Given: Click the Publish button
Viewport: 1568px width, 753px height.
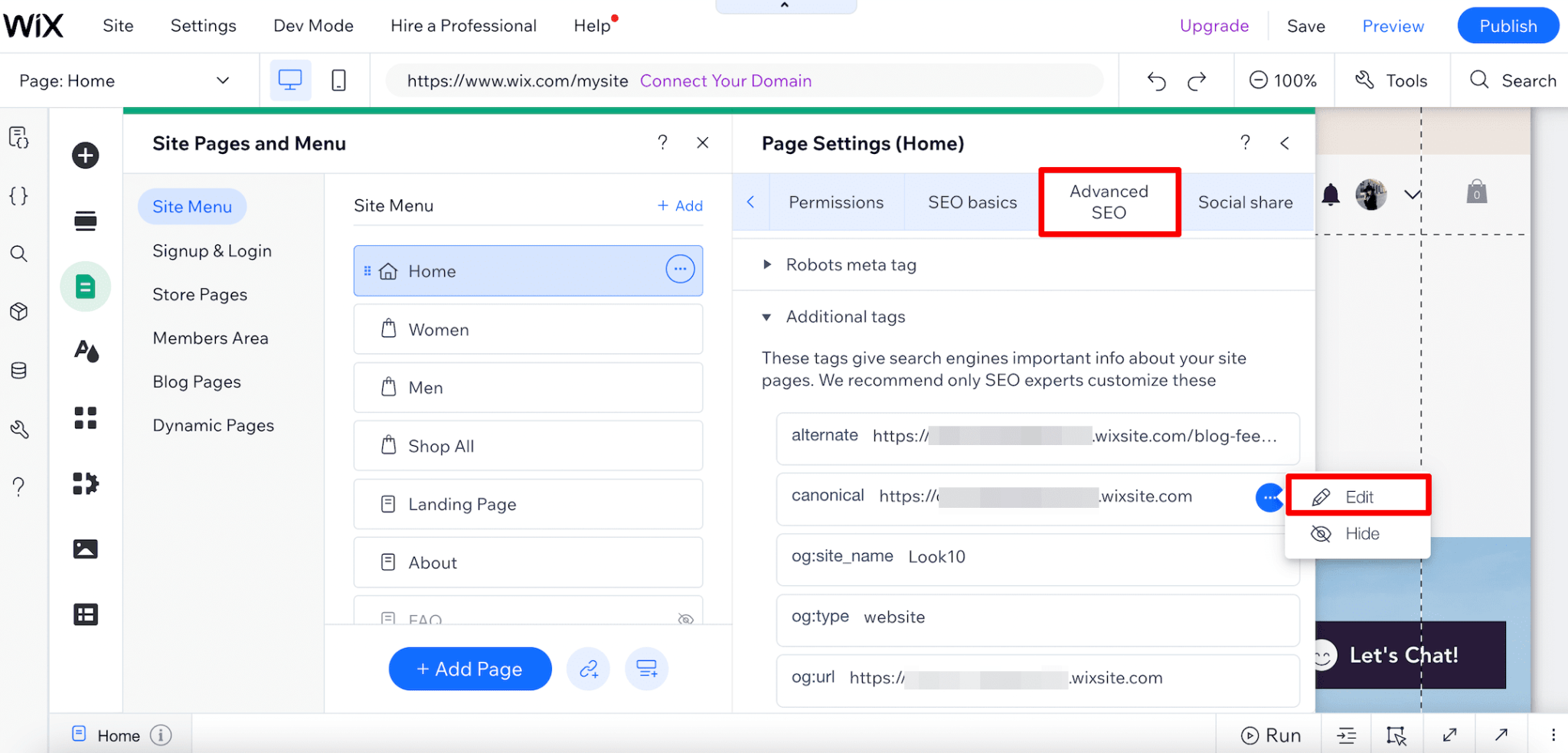Looking at the screenshot, I should [1507, 25].
